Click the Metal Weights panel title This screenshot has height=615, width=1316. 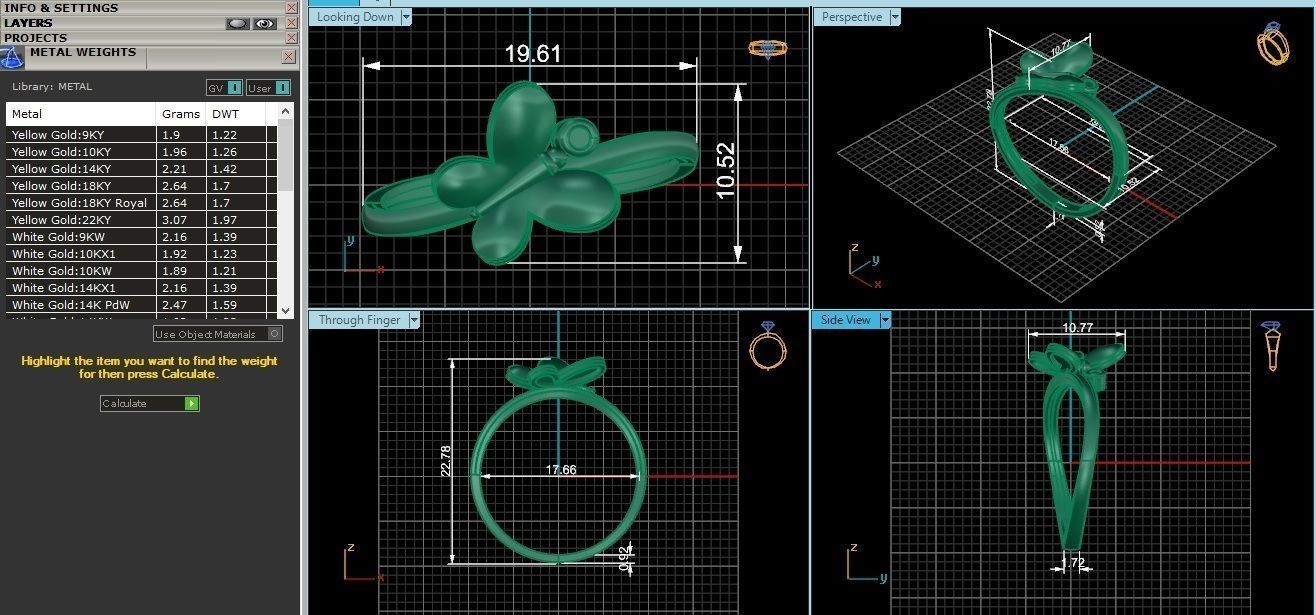pyautogui.click(x=83, y=53)
